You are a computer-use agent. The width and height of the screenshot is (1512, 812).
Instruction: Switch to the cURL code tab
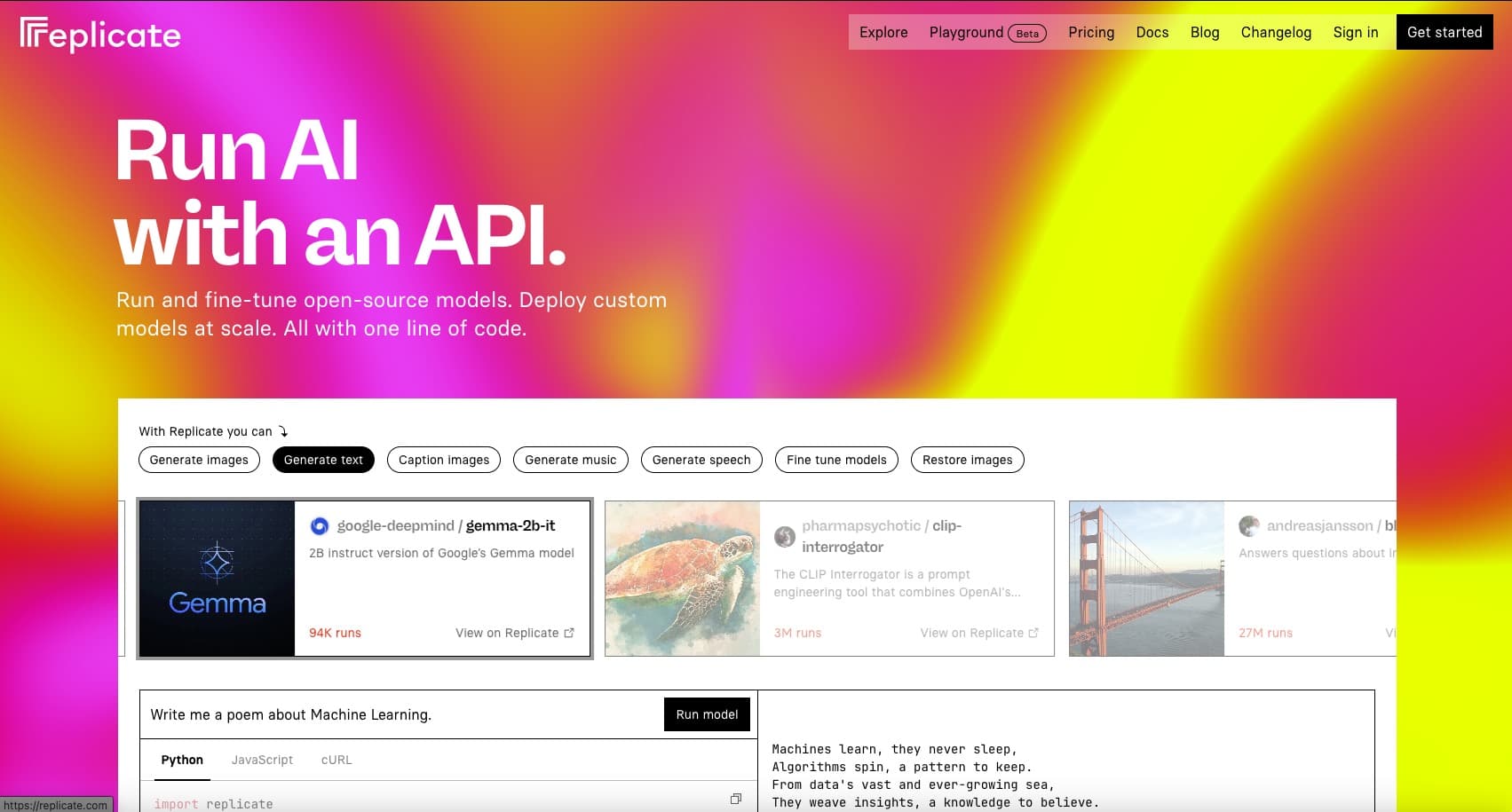click(336, 760)
